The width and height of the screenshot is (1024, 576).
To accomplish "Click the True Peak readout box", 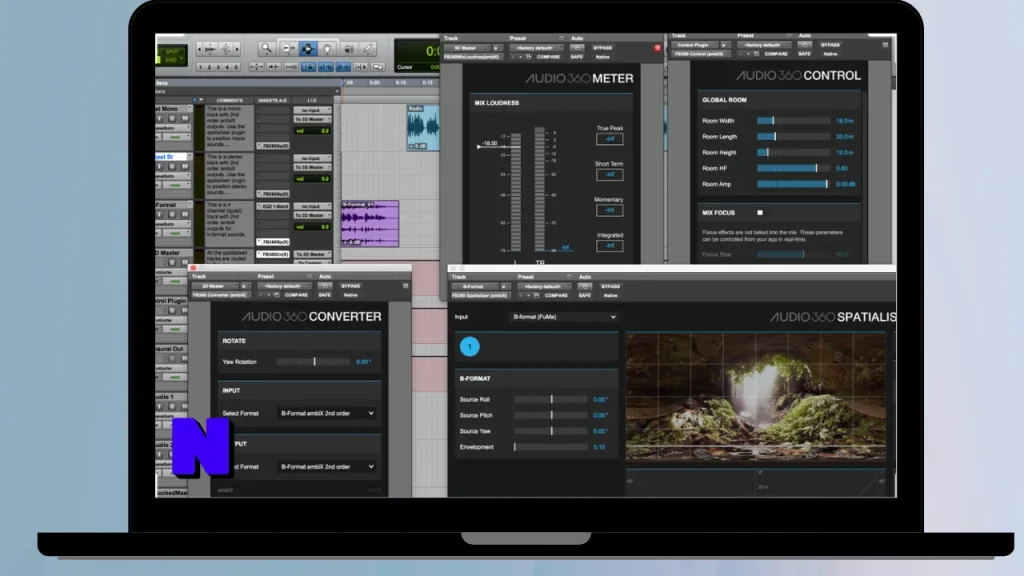I will (609, 139).
